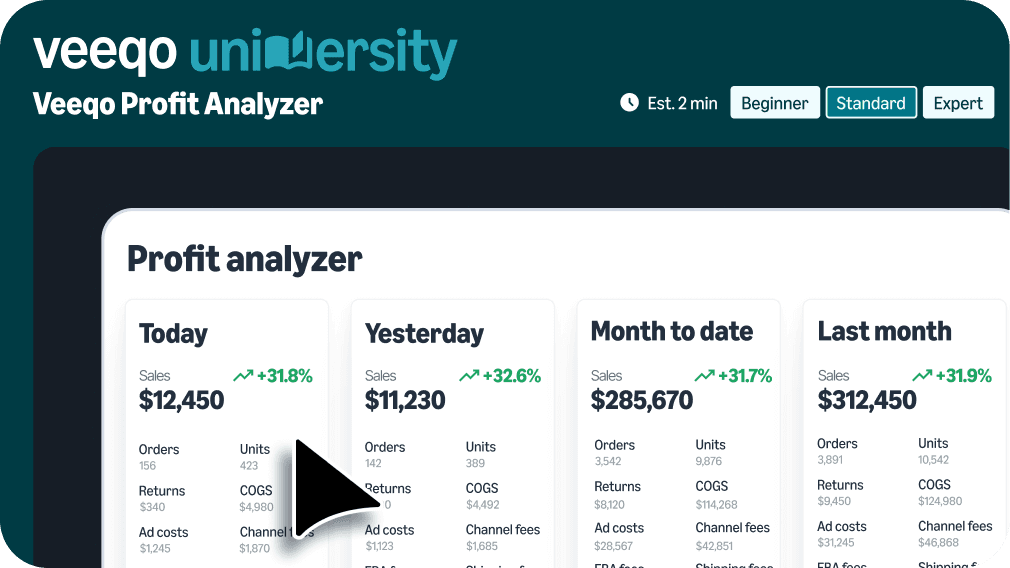
Task: Select the Standard difficulty level
Action: click(x=871, y=103)
